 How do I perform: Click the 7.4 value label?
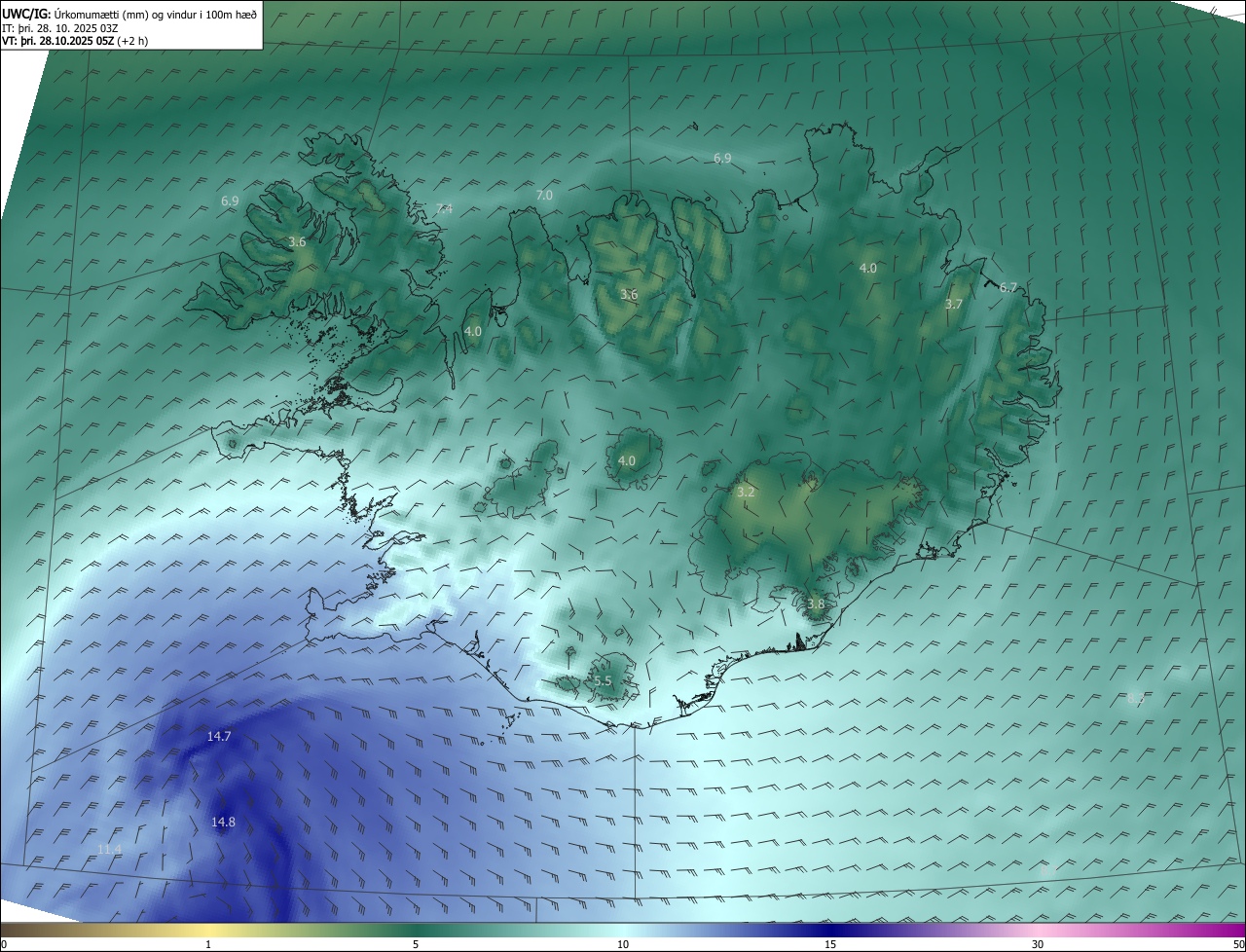[x=444, y=208]
